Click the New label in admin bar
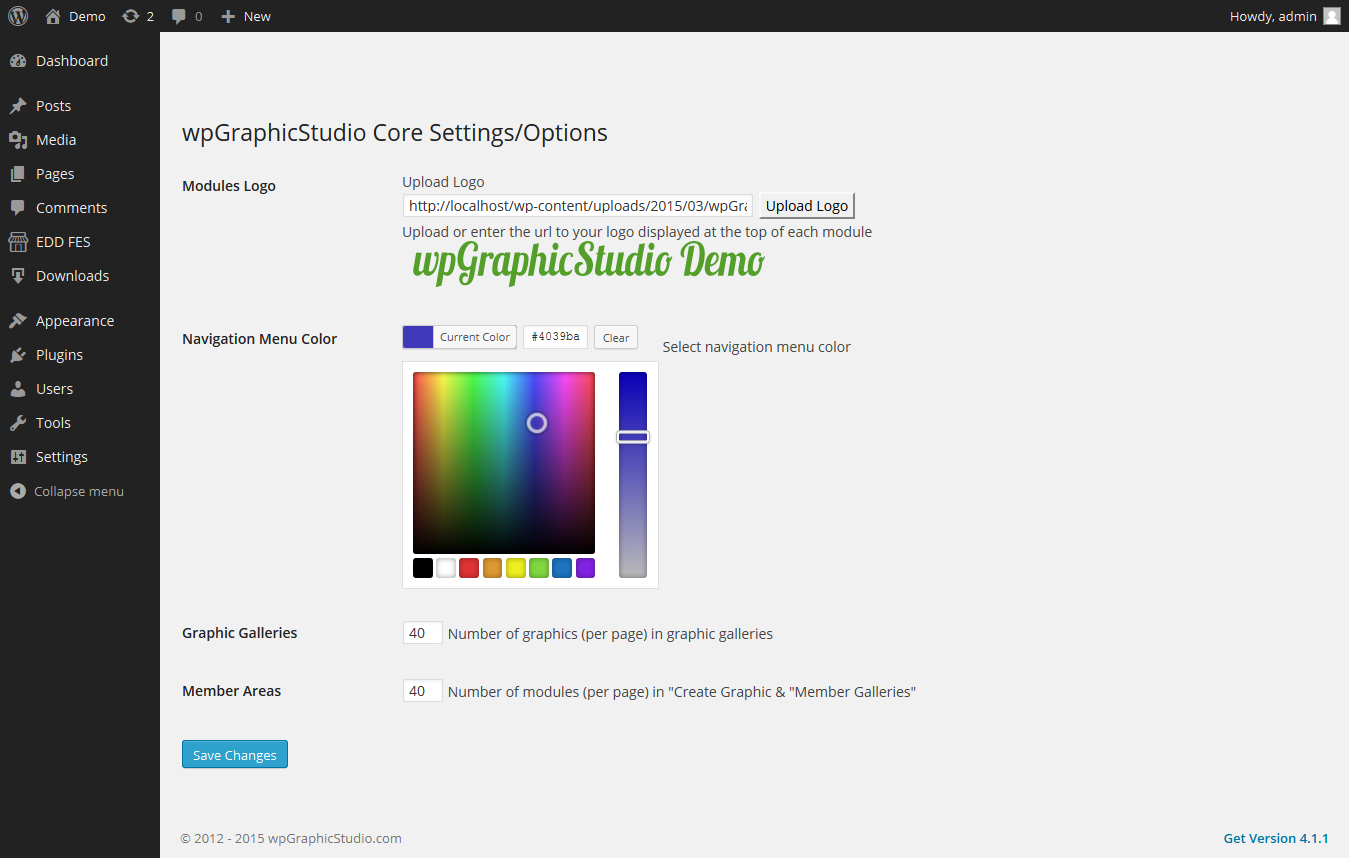Viewport: 1349px width, 858px height. pyautogui.click(x=257, y=16)
